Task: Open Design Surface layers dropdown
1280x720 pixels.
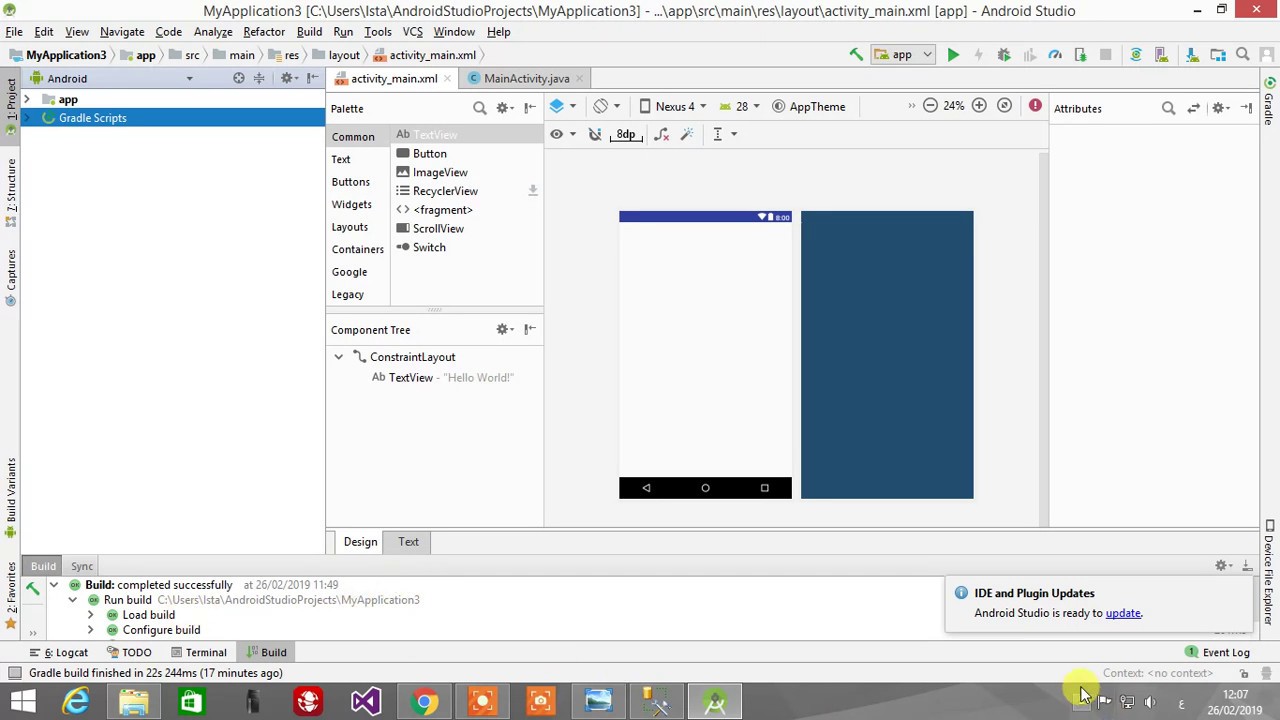Action: pos(563,106)
